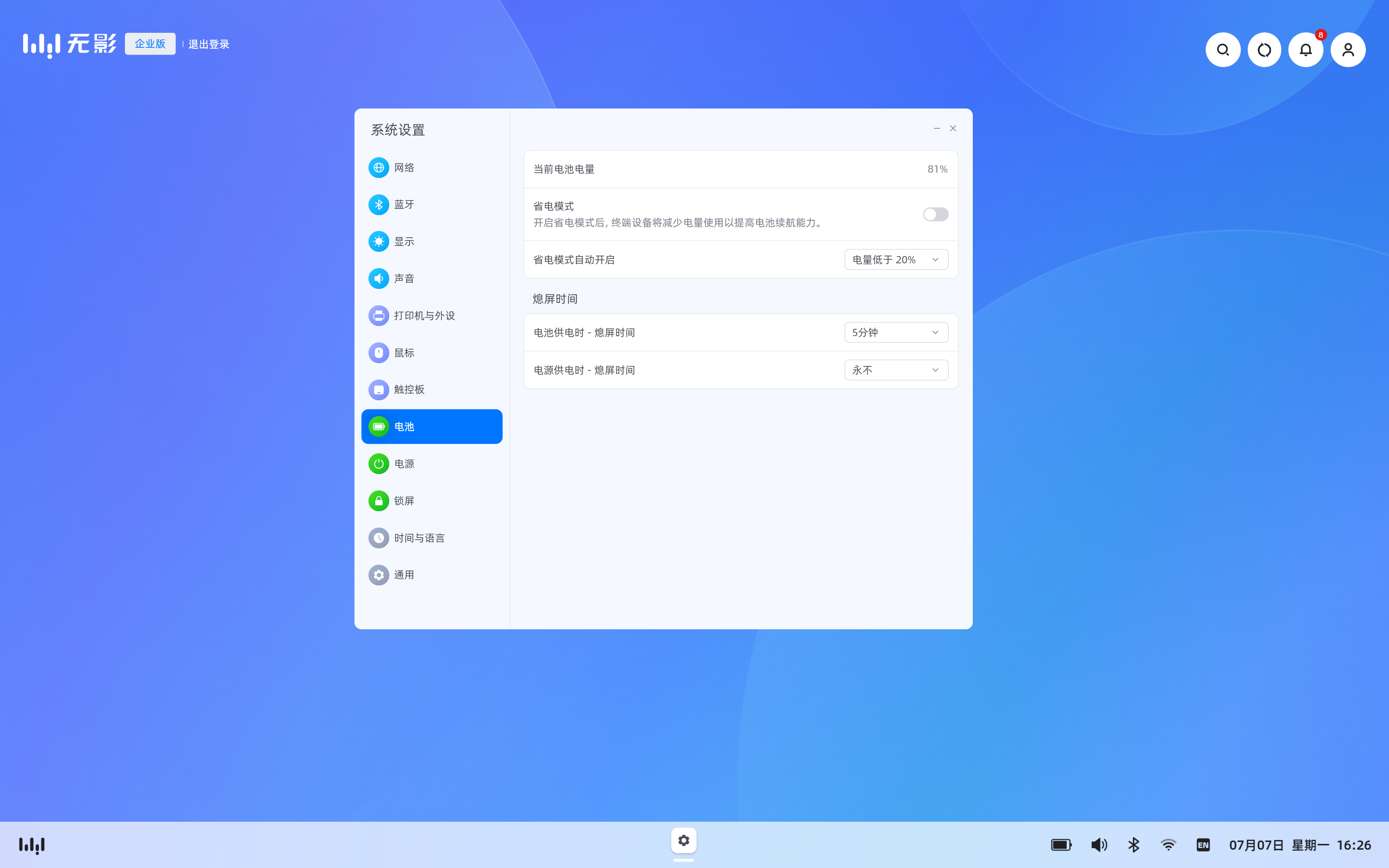Screen dimensions: 1389x868
Task: Click the search icon at top right
Action: [x=1223, y=50]
